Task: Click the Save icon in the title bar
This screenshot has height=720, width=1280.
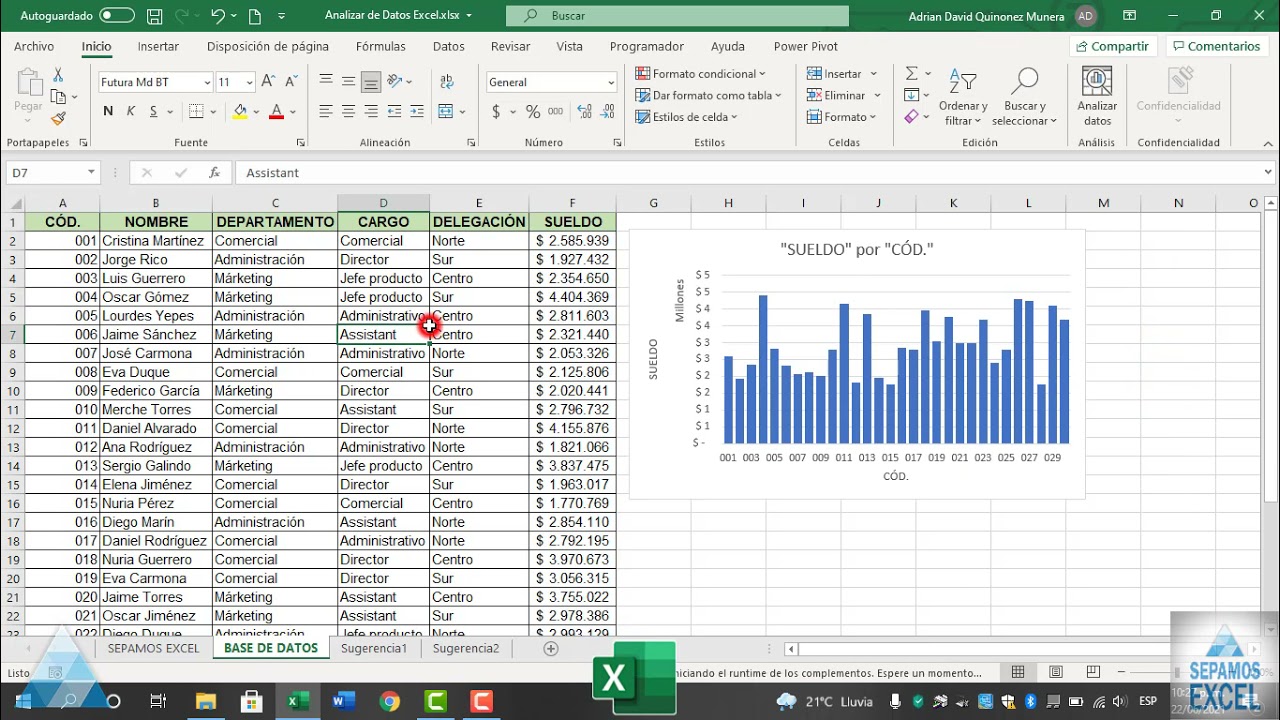Action: point(154,16)
